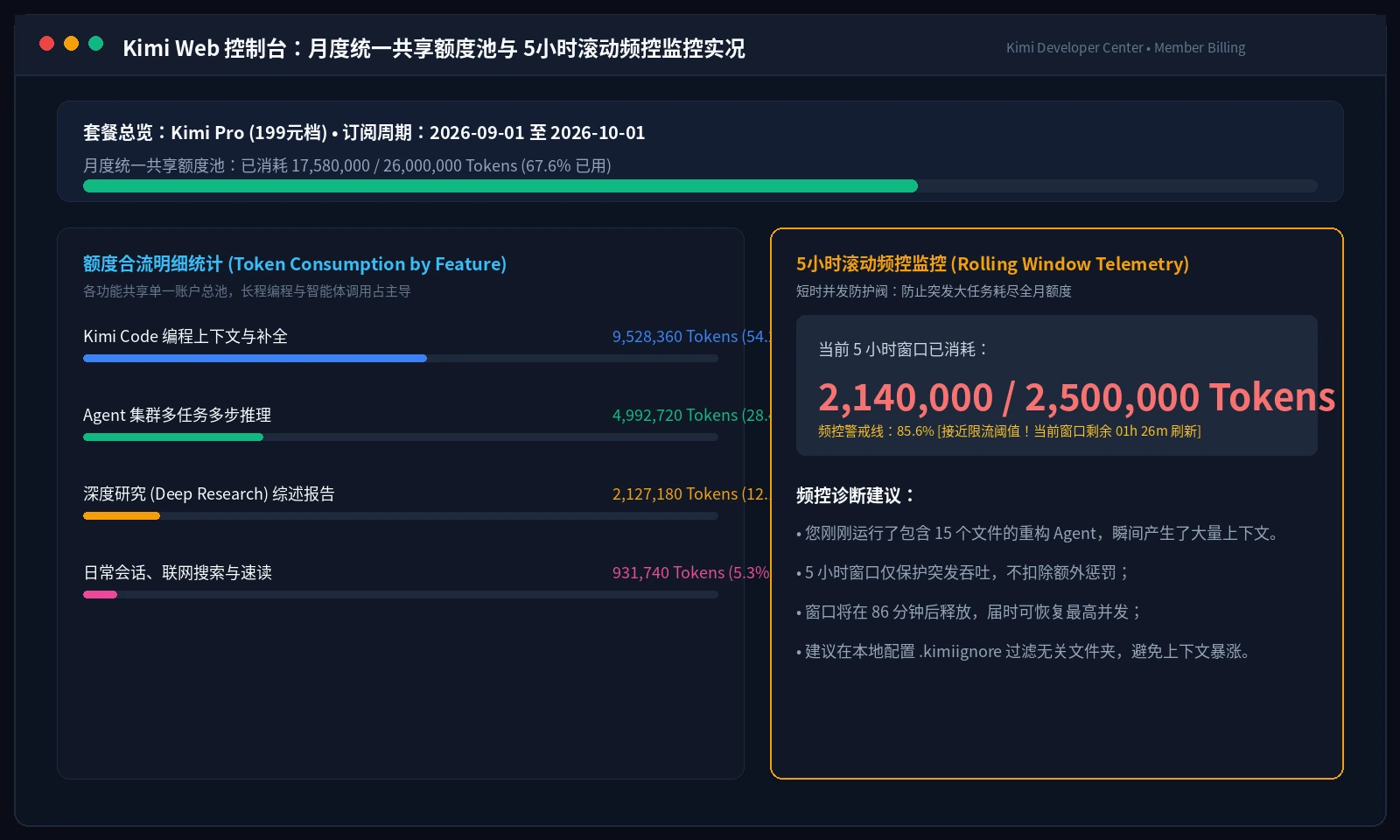The height and width of the screenshot is (840, 1400).
Task: Click the green monthly quota progress bar
Action: click(x=500, y=185)
